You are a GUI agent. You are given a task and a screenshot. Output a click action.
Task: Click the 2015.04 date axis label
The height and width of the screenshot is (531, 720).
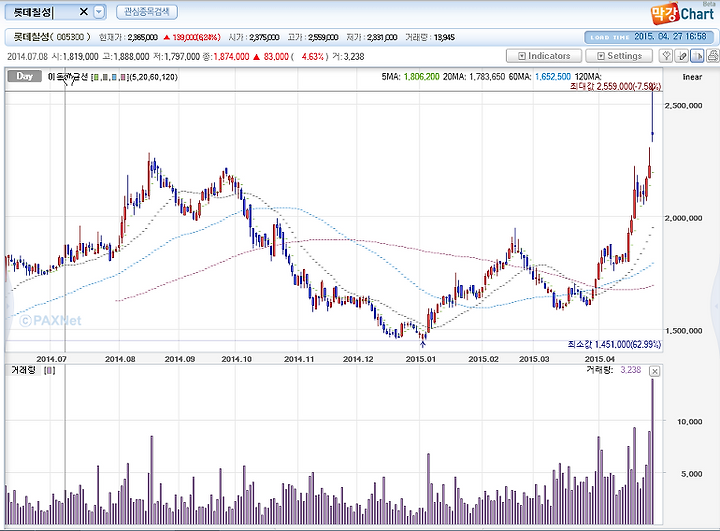599,359
